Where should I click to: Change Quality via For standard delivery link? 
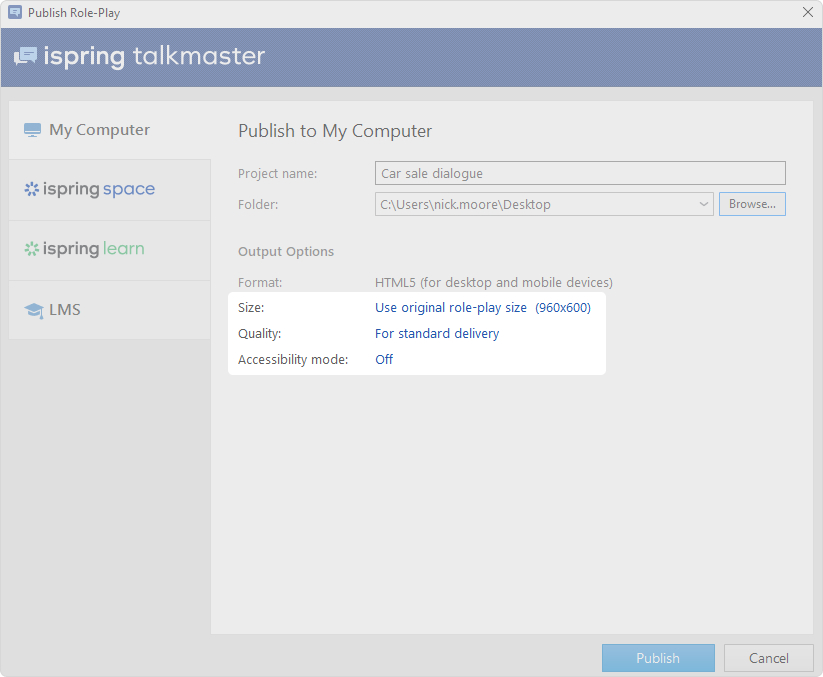tap(437, 334)
